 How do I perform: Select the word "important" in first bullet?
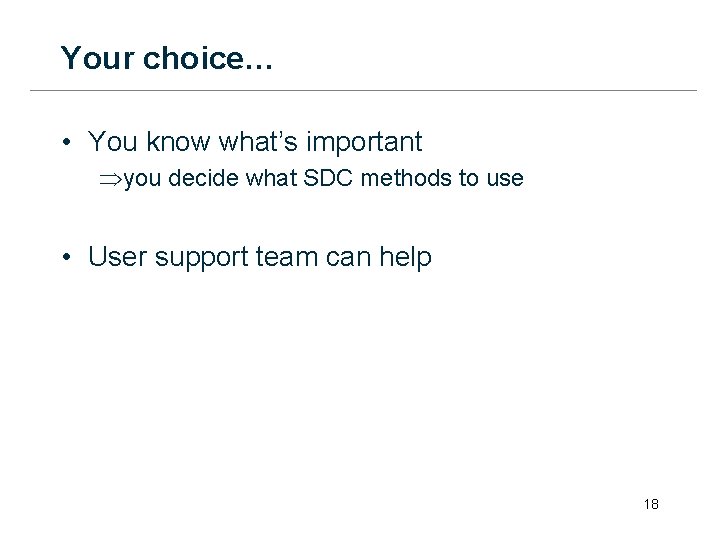point(367,143)
